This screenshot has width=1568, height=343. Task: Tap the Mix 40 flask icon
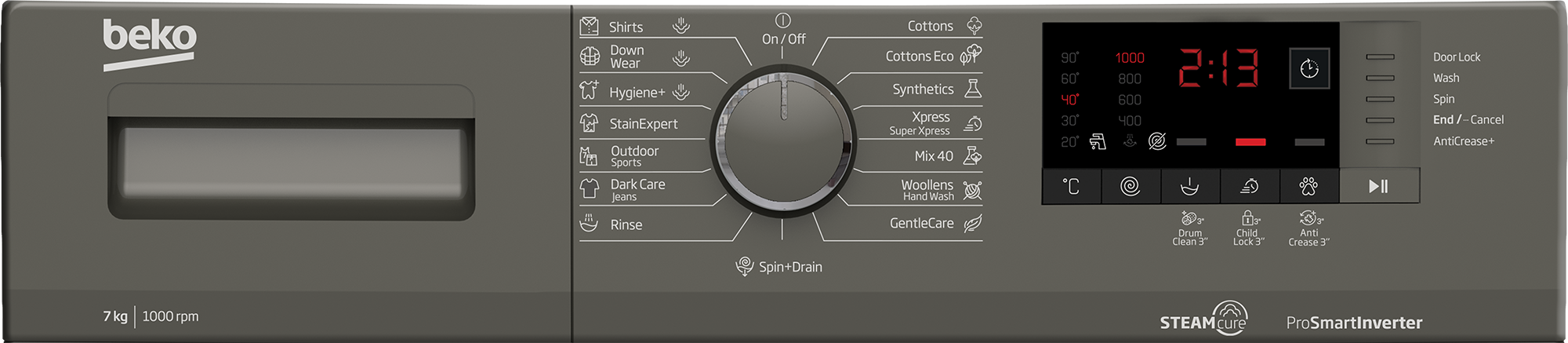pyautogui.click(x=973, y=155)
